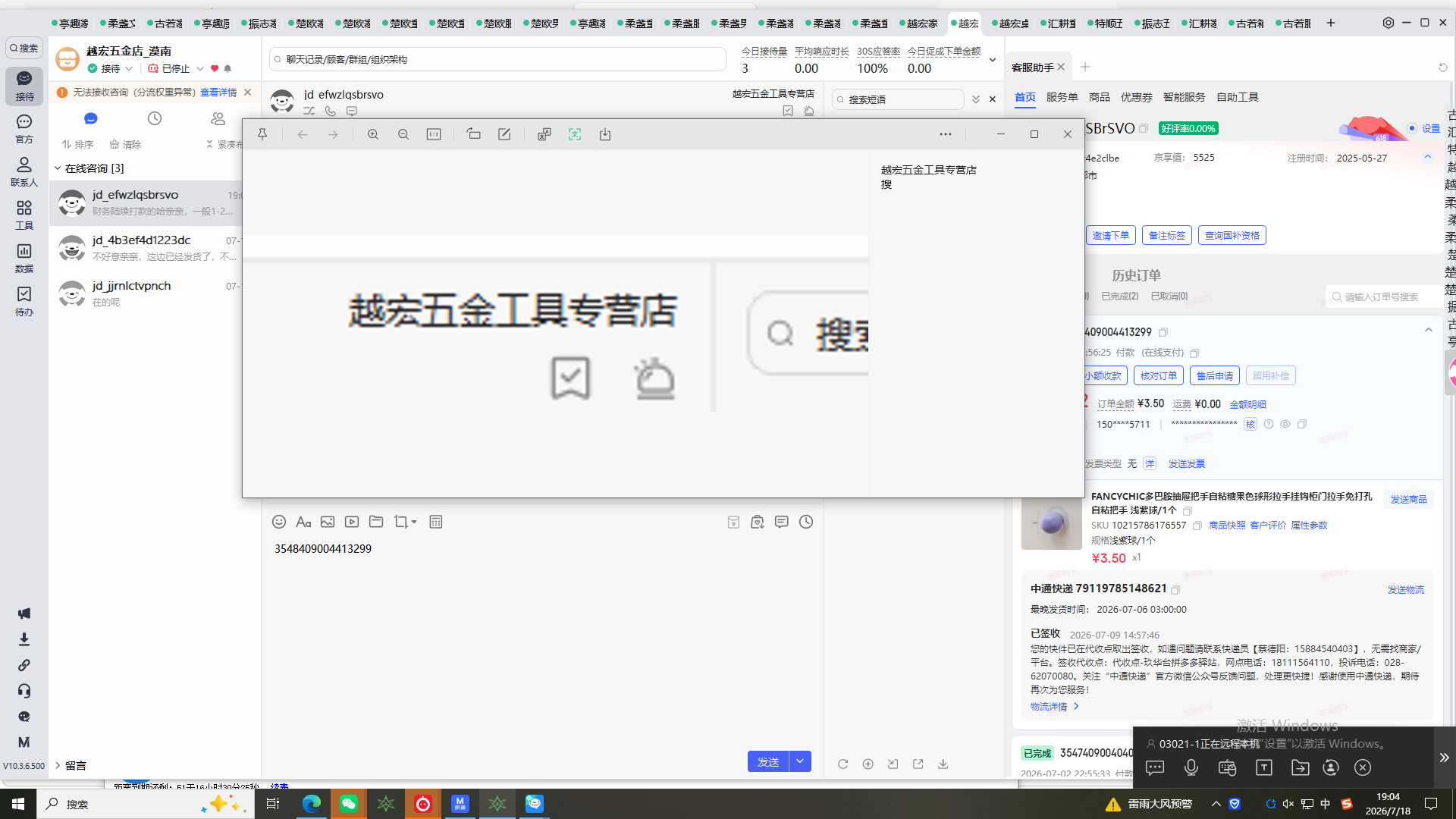This screenshot has height=819, width=1456.
Task: Open the 工具 tools section
Action: [24, 215]
